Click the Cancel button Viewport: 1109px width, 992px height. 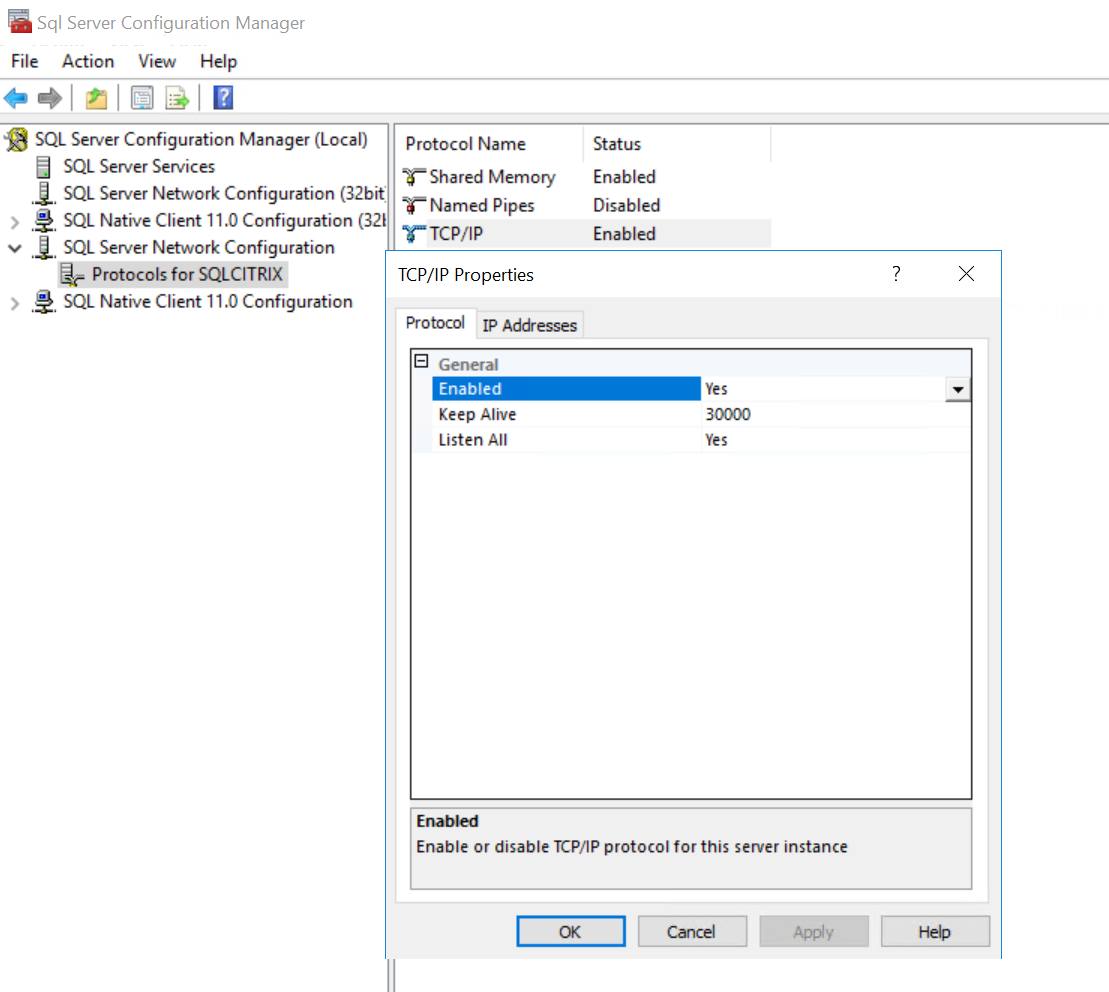click(x=691, y=931)
